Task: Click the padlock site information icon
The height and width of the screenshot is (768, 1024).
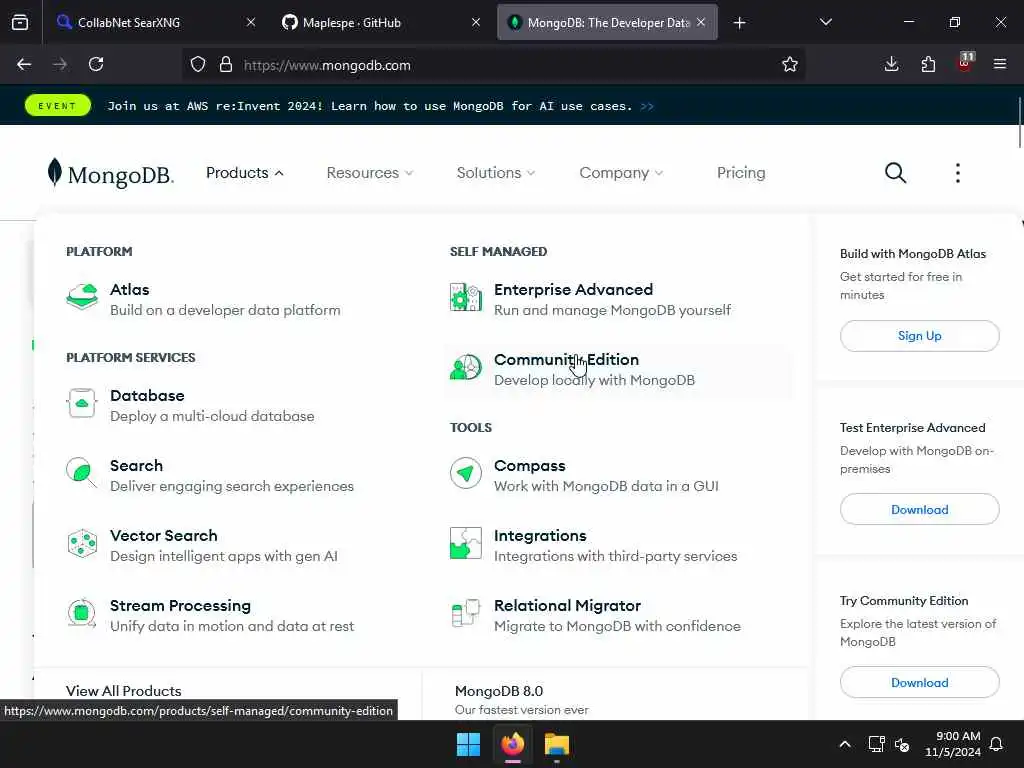Action: point(226,65)
